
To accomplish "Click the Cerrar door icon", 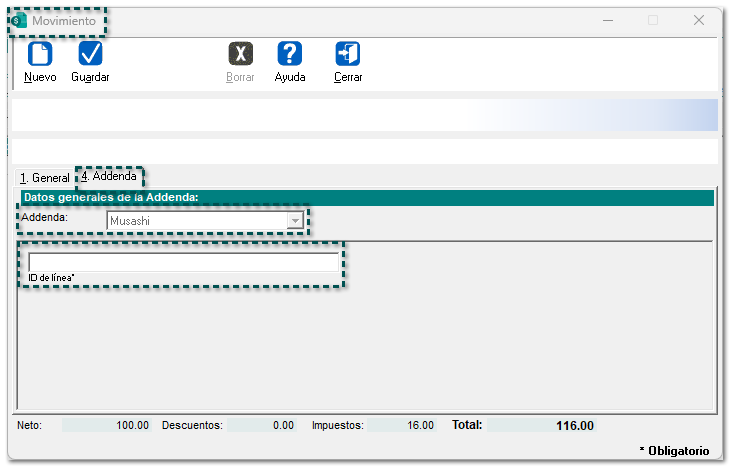I will 348,54.
